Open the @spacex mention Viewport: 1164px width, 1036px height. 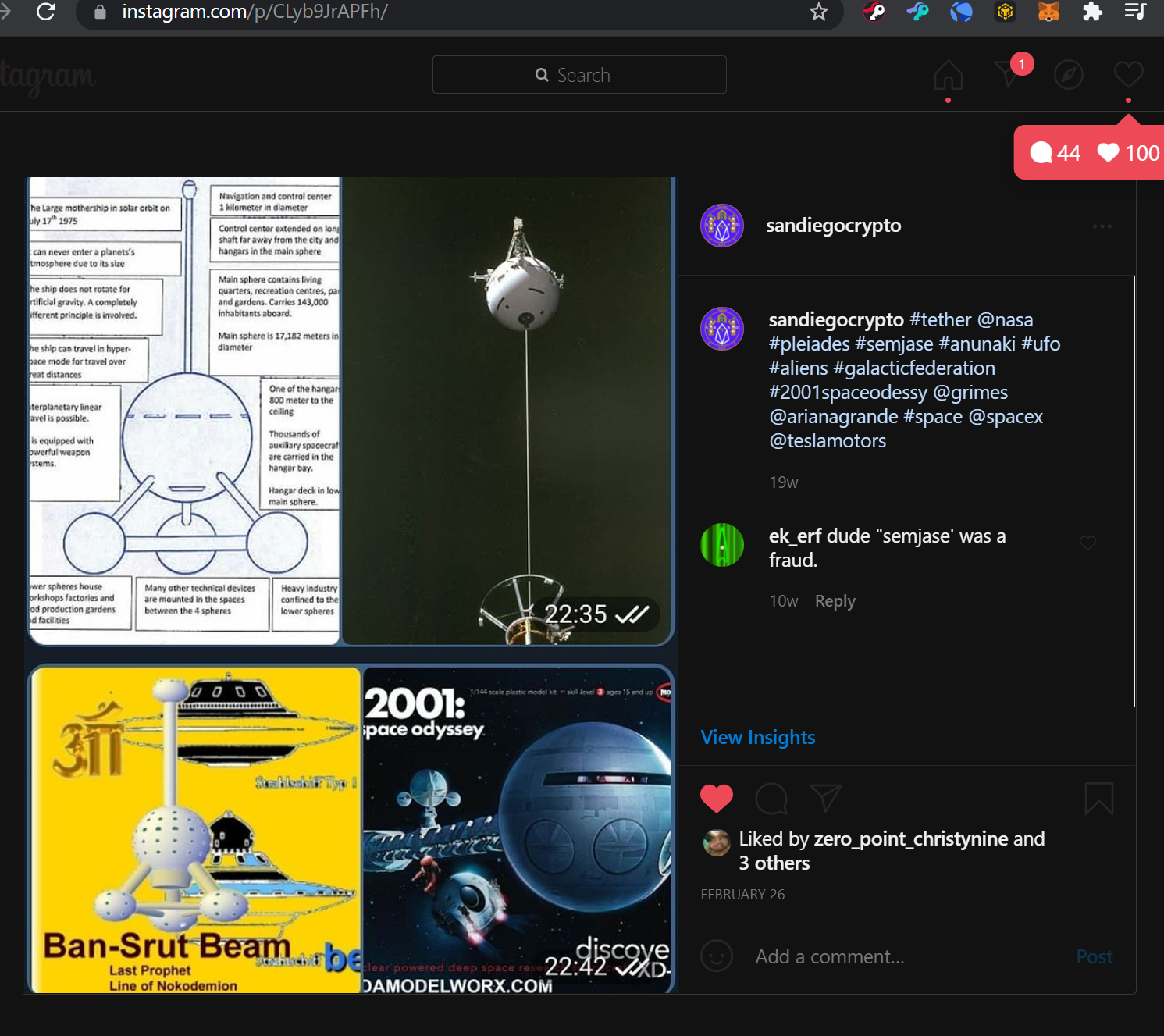point(1006,417)
